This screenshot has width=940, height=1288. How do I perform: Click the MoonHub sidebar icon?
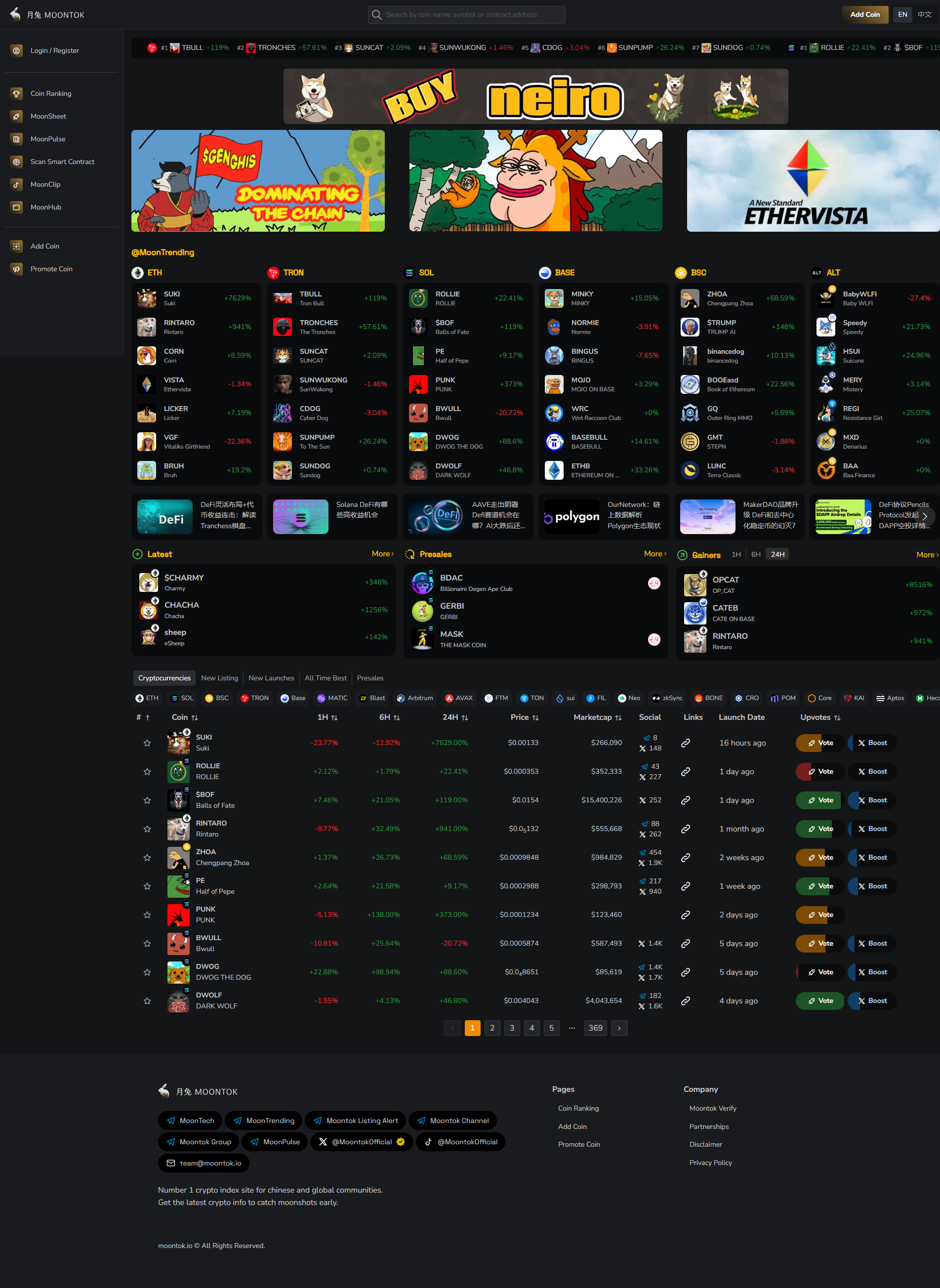pyautogui.click(x=16, y=207)
